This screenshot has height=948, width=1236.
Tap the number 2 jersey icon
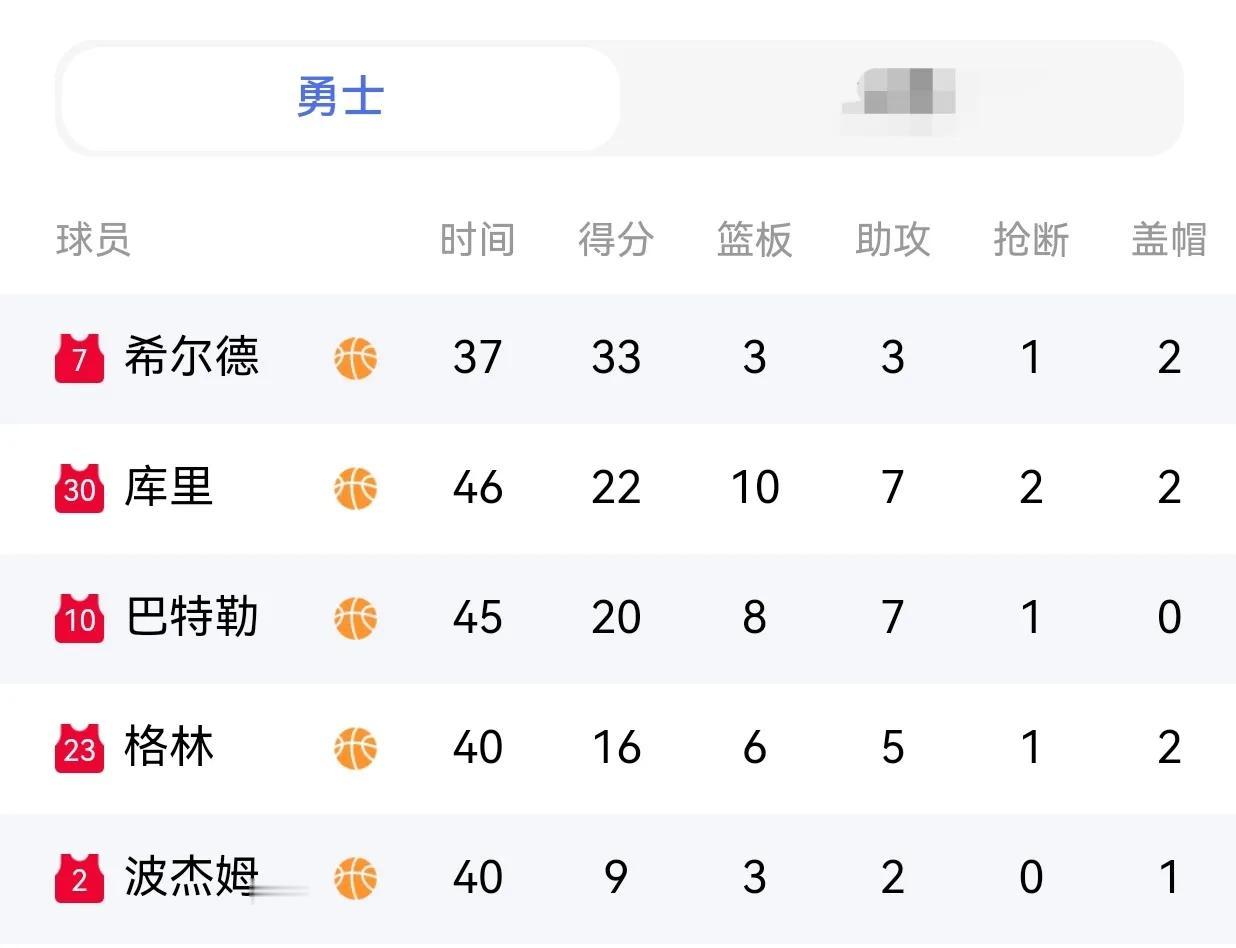79,878
